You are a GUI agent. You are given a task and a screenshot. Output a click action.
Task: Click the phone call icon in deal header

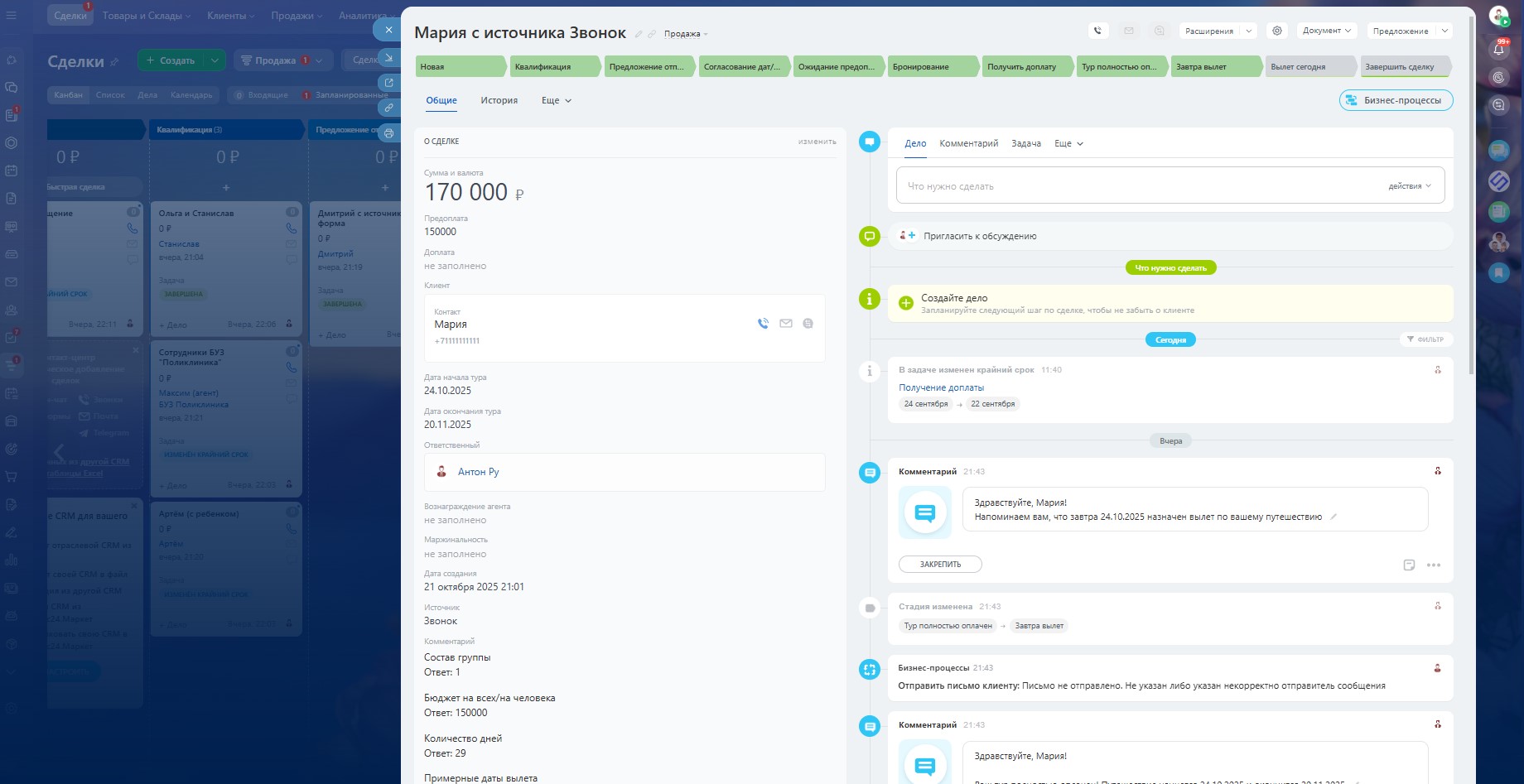click(1097, 31)
